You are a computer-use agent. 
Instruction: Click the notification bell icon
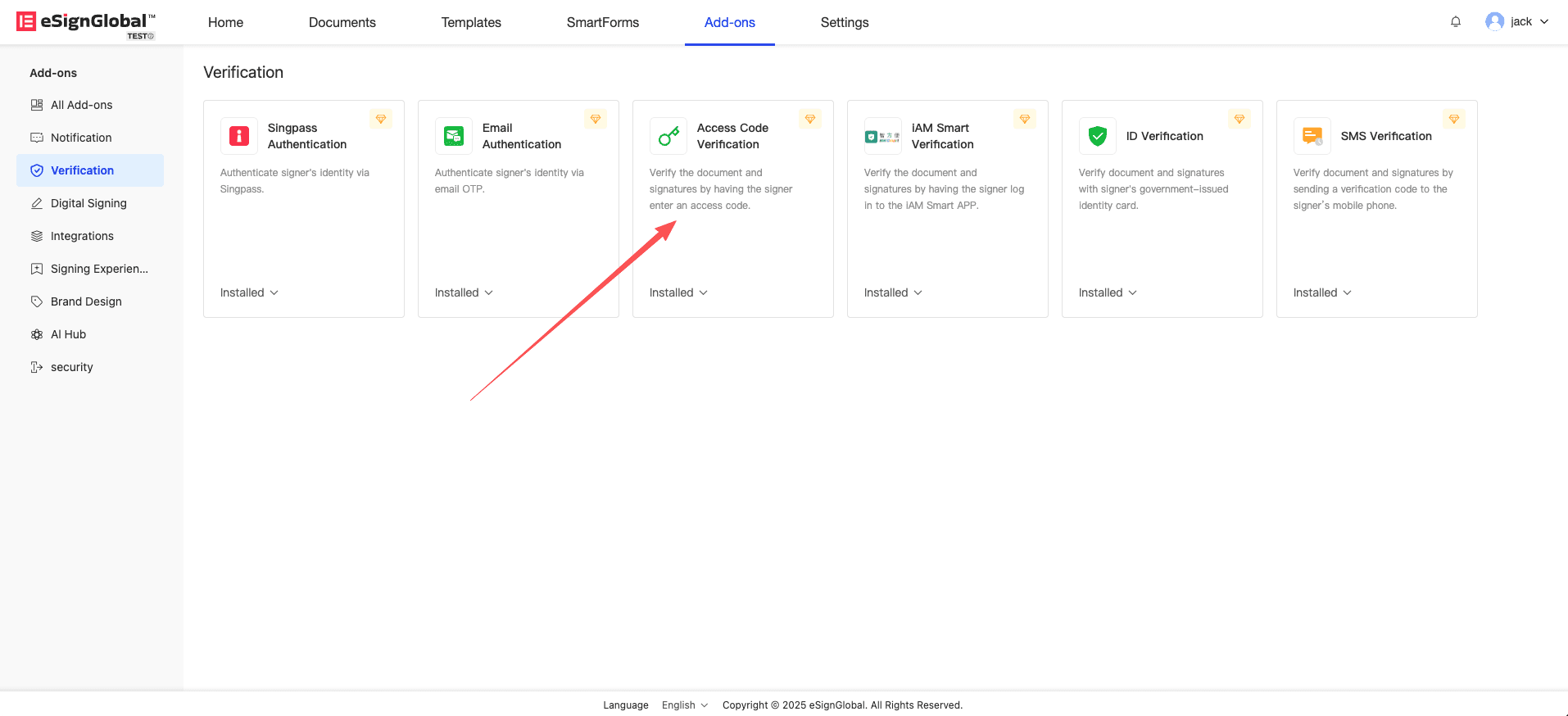tap(1456, 22)
